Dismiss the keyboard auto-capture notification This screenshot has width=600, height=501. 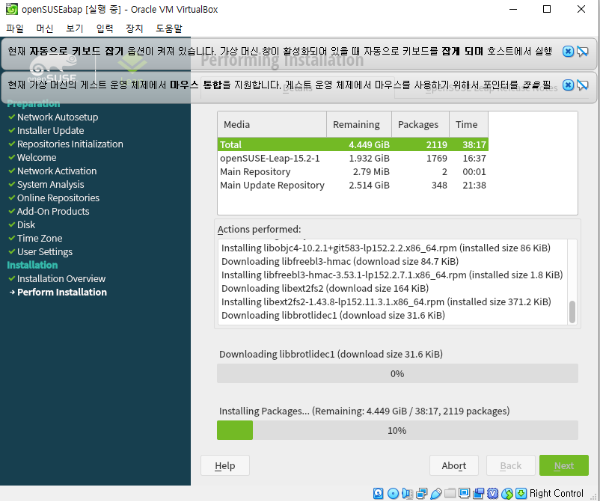568,51
